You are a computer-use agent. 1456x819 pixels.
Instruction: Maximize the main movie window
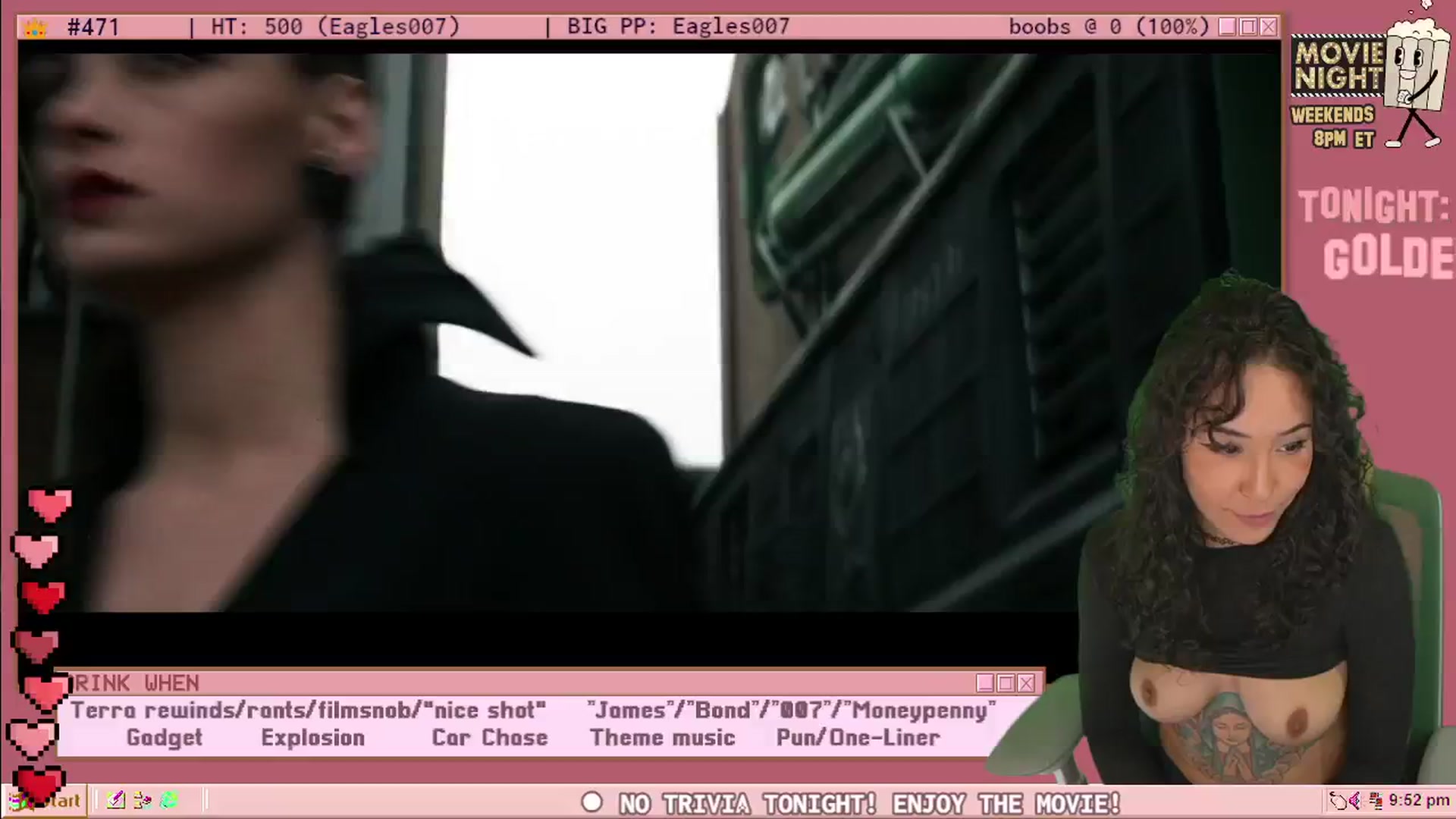1248,27
